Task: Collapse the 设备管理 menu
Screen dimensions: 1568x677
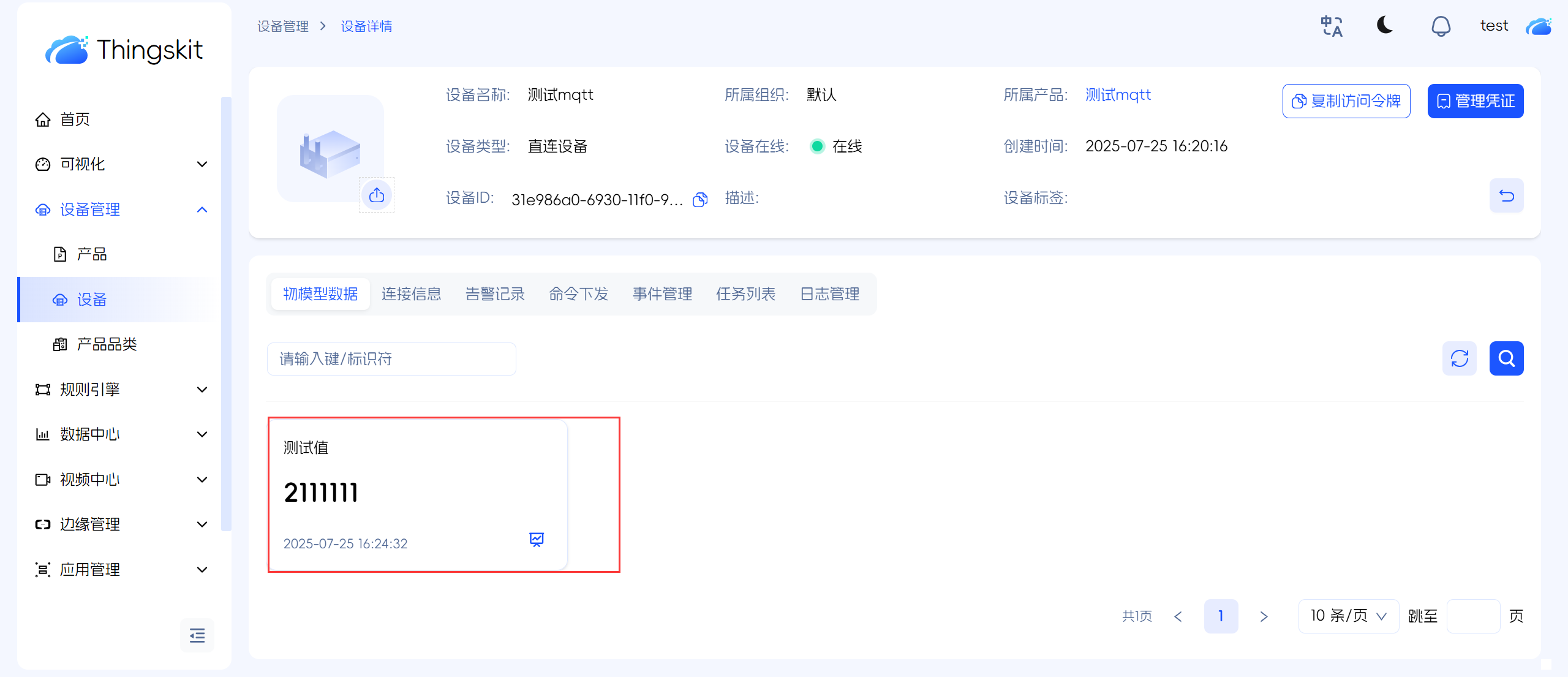Action: (x=121, y=210)
